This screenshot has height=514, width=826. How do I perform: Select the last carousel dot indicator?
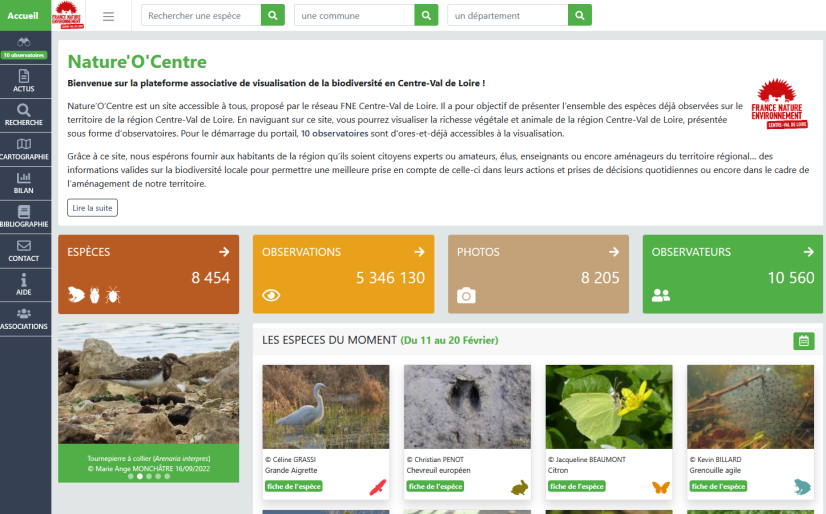167,476
